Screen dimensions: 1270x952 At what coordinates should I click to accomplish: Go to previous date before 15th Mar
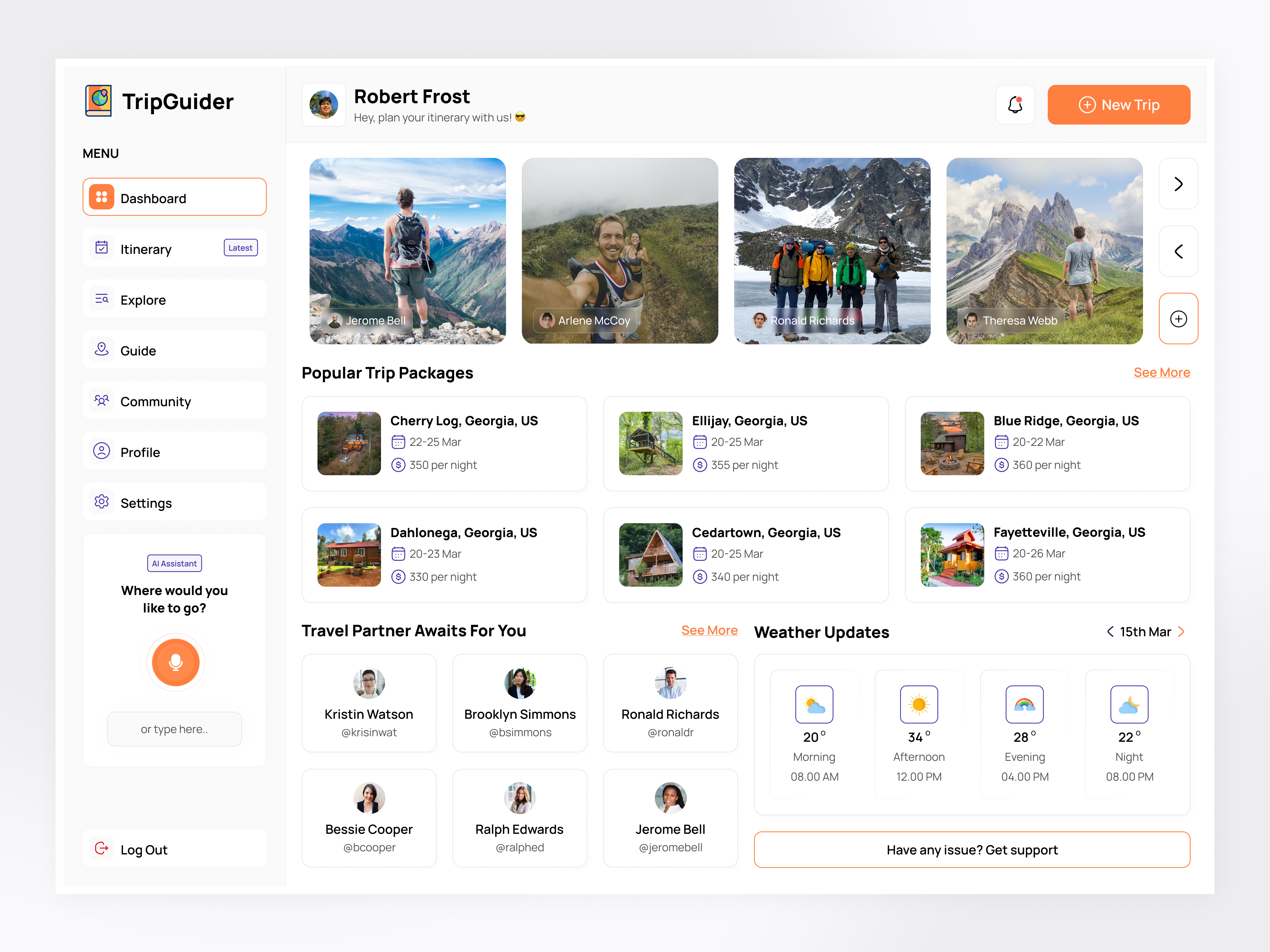[1110, 632]
